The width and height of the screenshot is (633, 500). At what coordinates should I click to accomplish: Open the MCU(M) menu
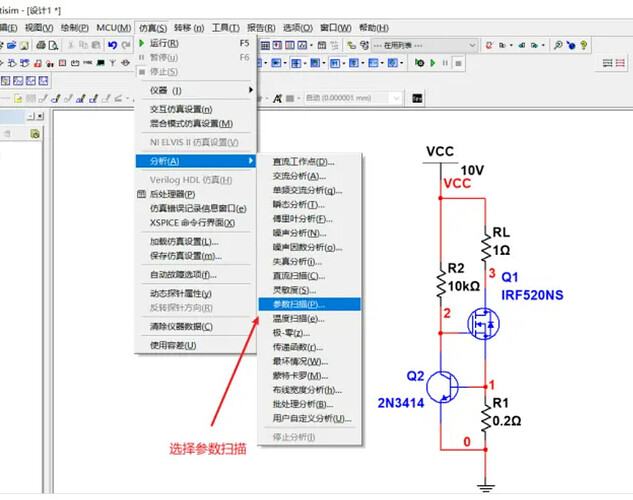click(x=114, y=28)
